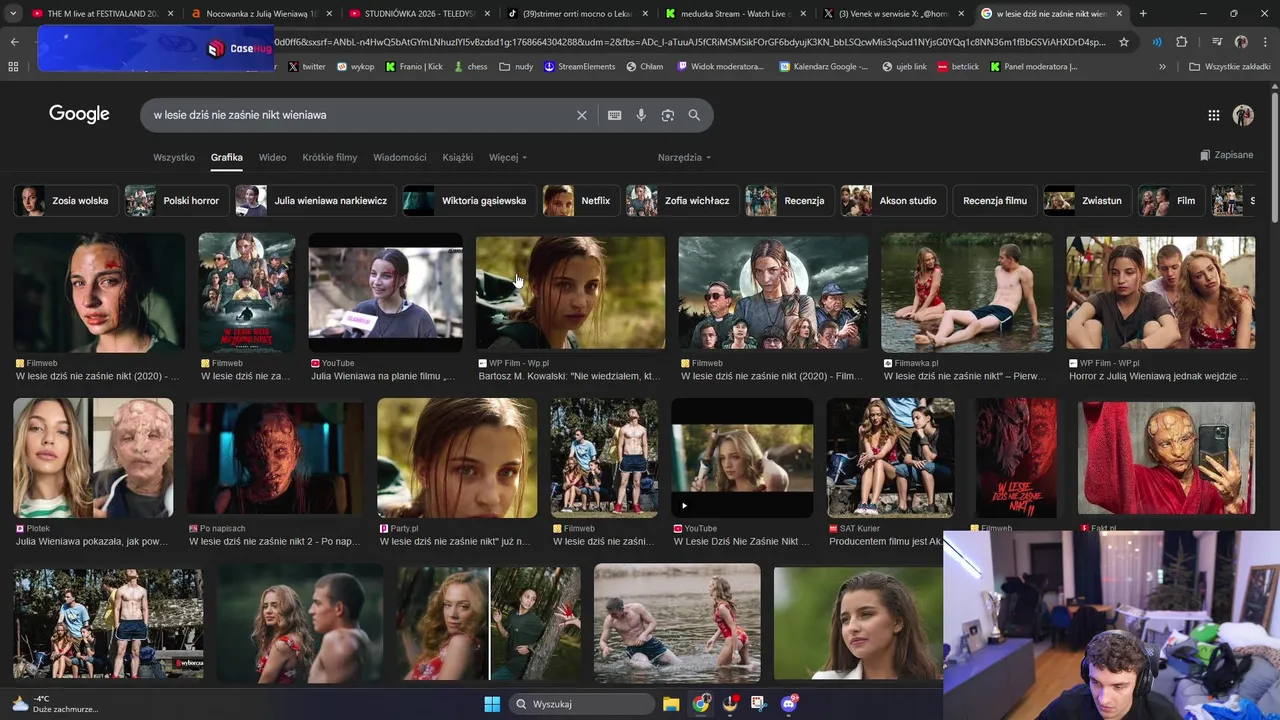Viewport: 1280px width, 720px height.
Task: Open Google Lens image search
Action: tap(668, 115)
